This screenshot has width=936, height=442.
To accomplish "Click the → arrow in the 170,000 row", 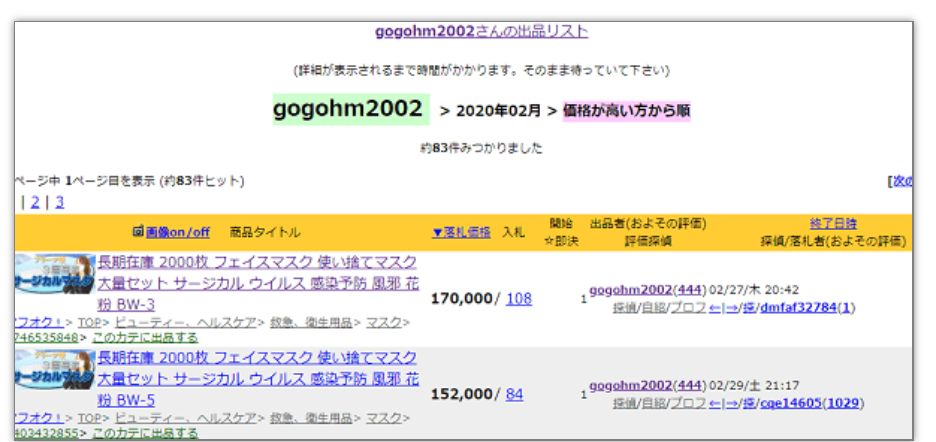I will 731,308.
